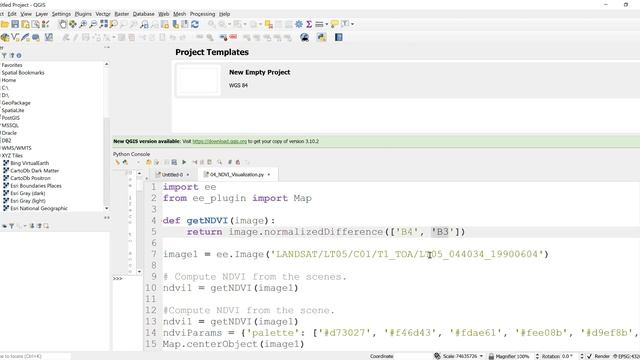
Task: Click the Run Script play icon
Action: (x=184, y=162)
